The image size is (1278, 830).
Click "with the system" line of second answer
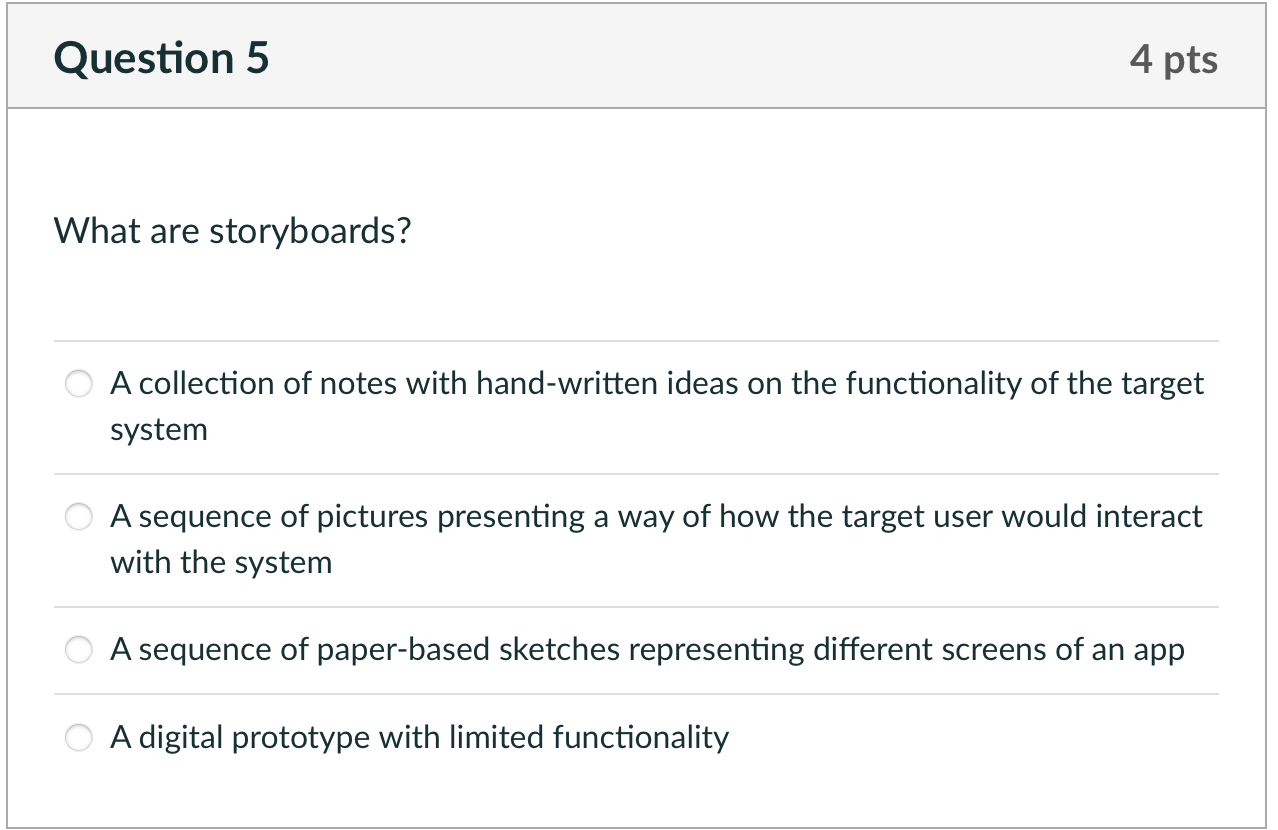221,563
